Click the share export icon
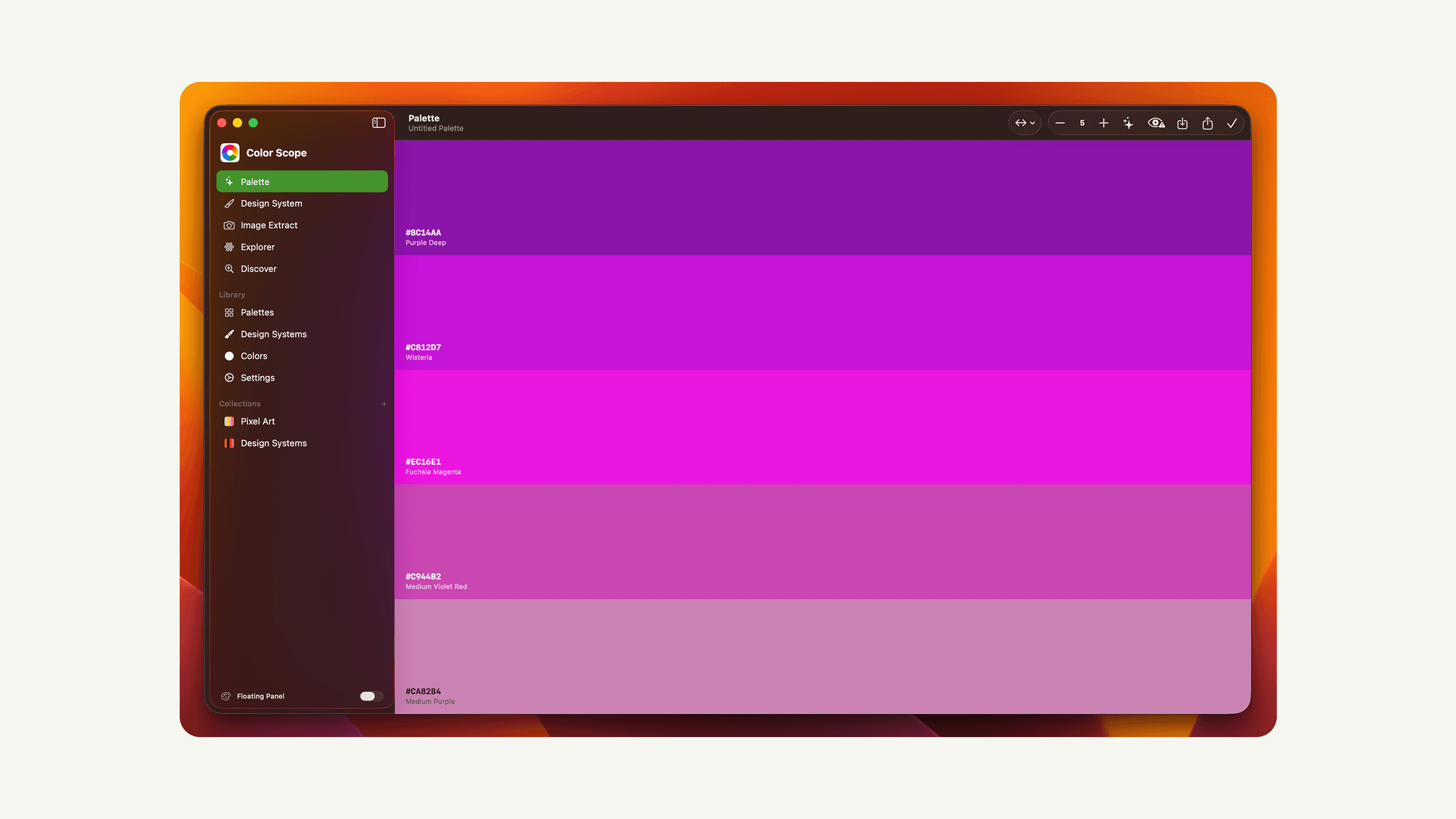1456x819 pixels. (1207, 123)
